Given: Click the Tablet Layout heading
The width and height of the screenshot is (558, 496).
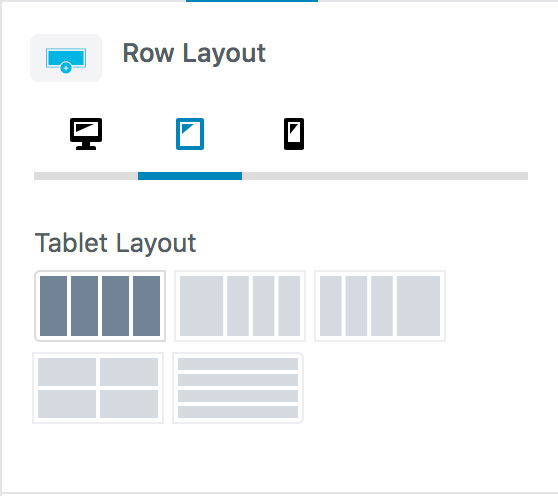Looking at the screenshot, I should click(115, 243).
